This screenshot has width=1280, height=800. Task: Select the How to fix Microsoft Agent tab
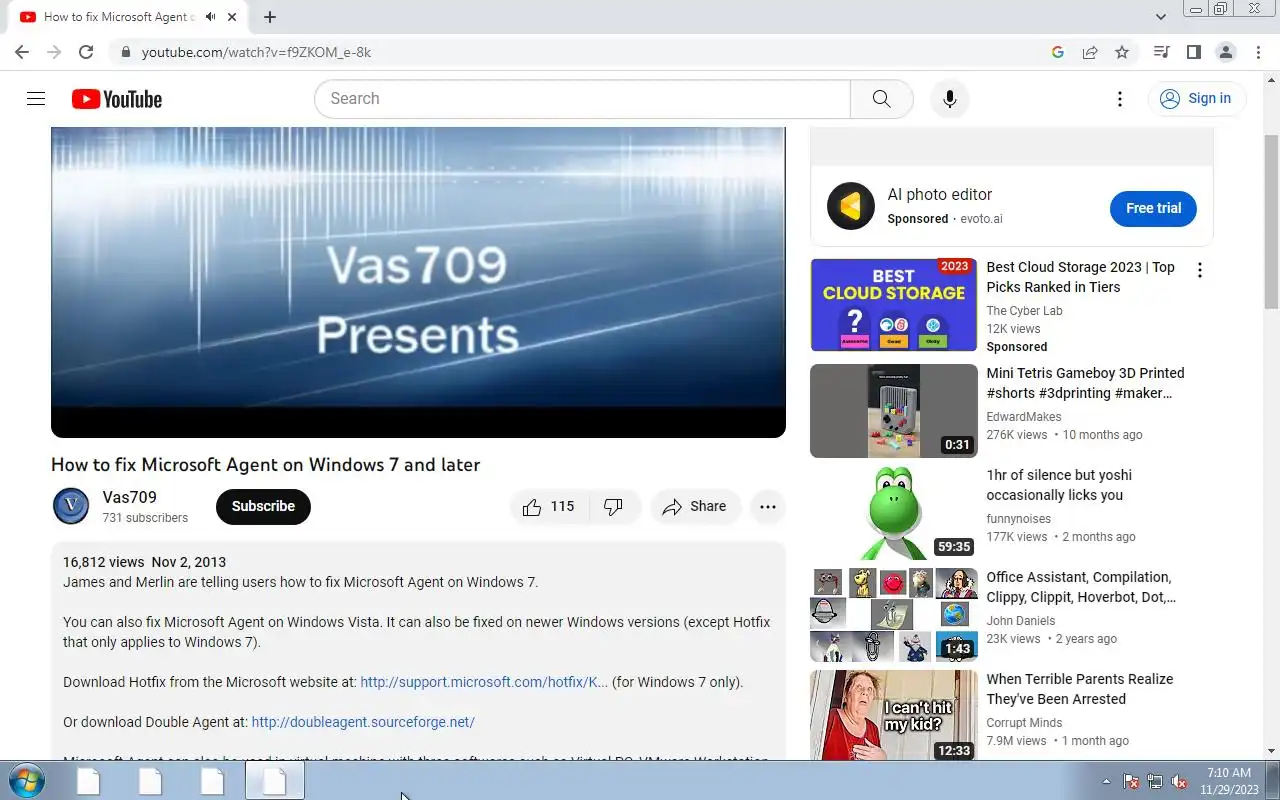coord(118,17)
